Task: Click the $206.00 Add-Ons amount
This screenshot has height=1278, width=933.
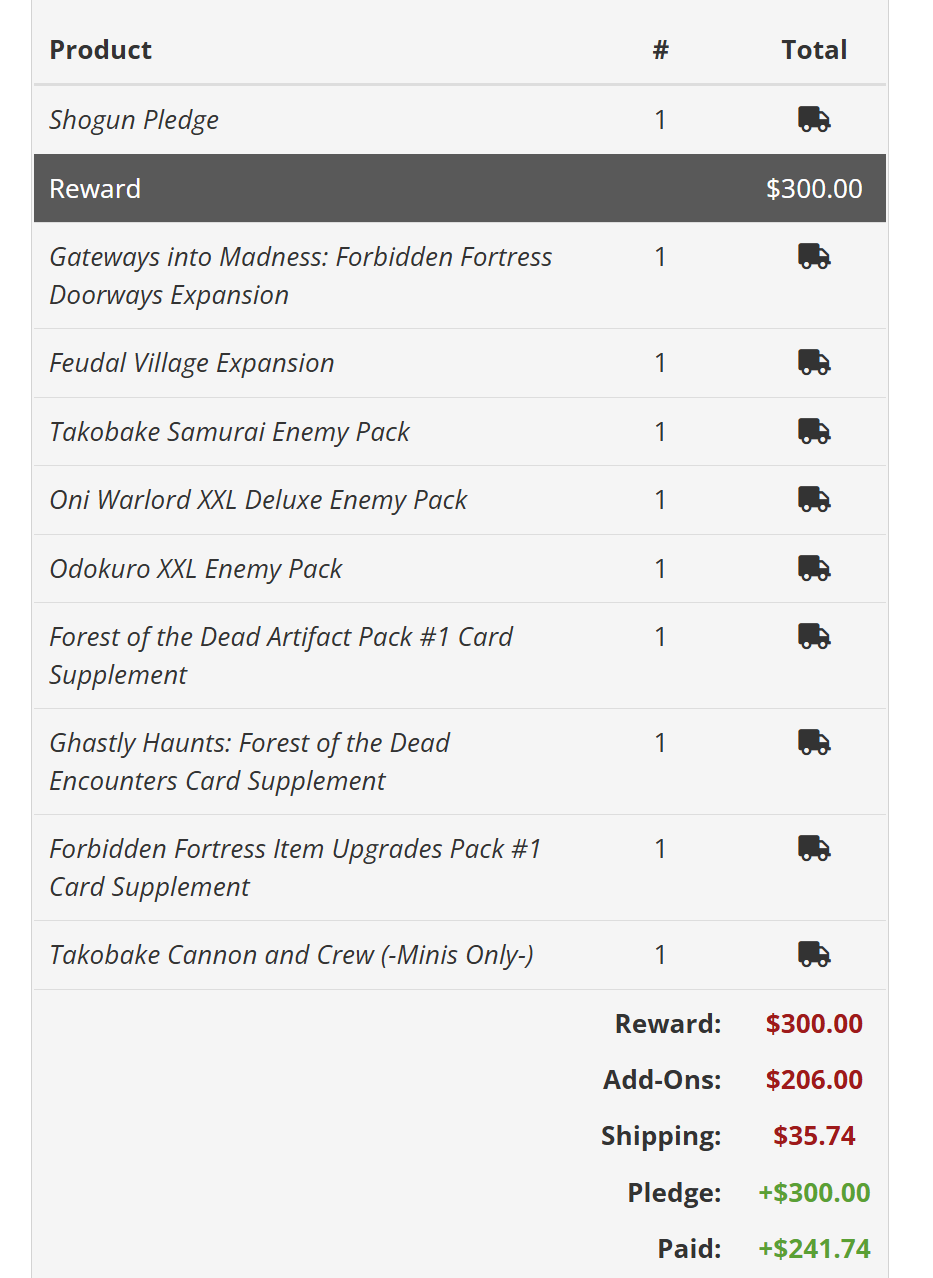Action: [814, 1080]
